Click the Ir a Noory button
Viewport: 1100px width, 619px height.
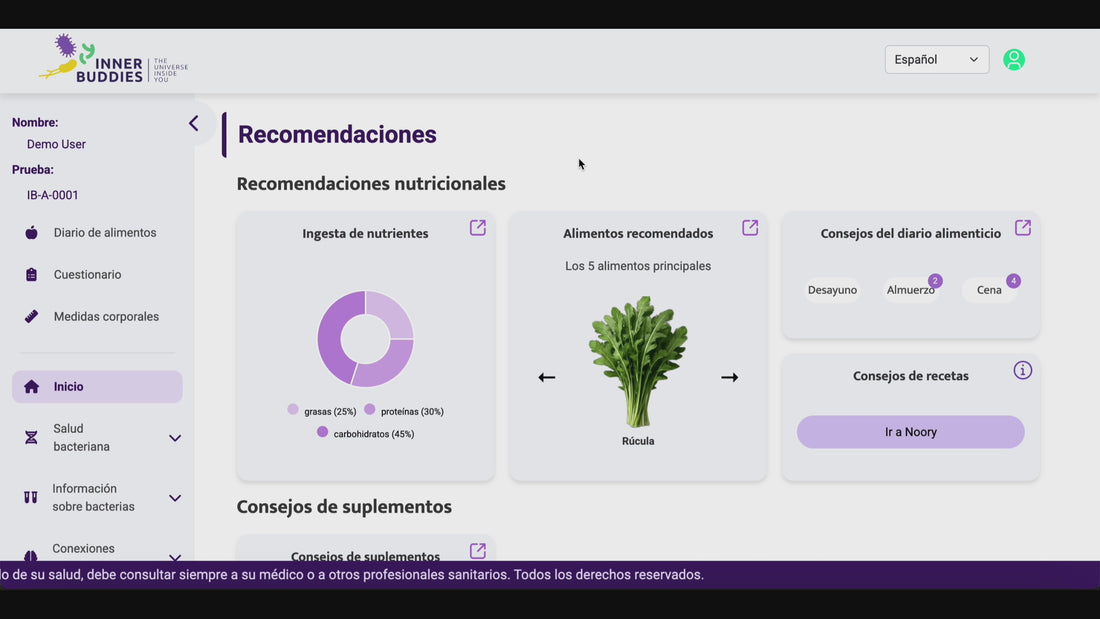(910, 432)
